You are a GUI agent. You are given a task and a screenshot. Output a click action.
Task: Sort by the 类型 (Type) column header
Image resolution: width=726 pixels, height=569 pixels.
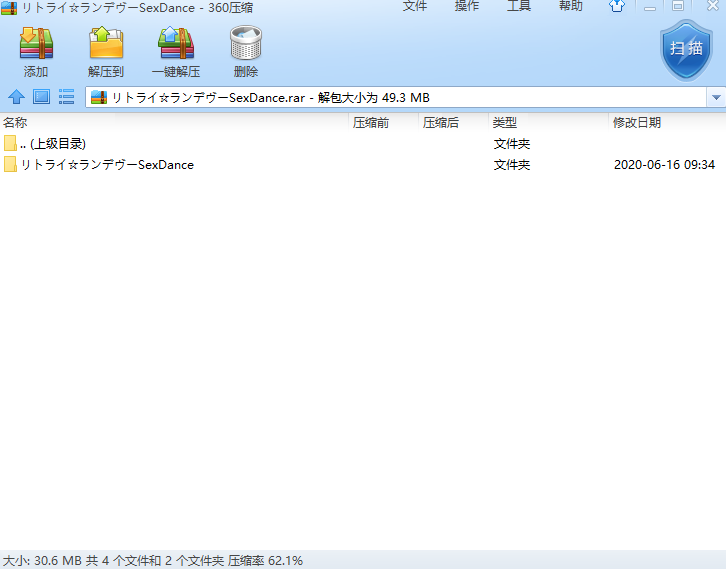point(505,123)
